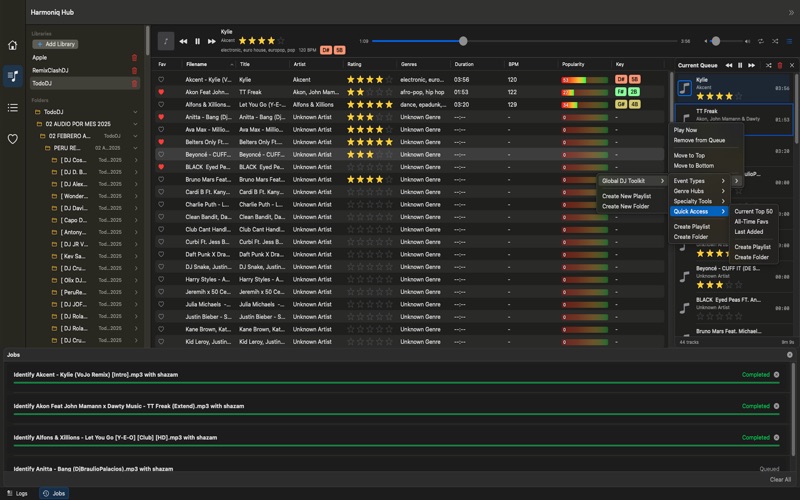
Task: Mute volume using the speaker icon
Action: (x=707, y=41)
